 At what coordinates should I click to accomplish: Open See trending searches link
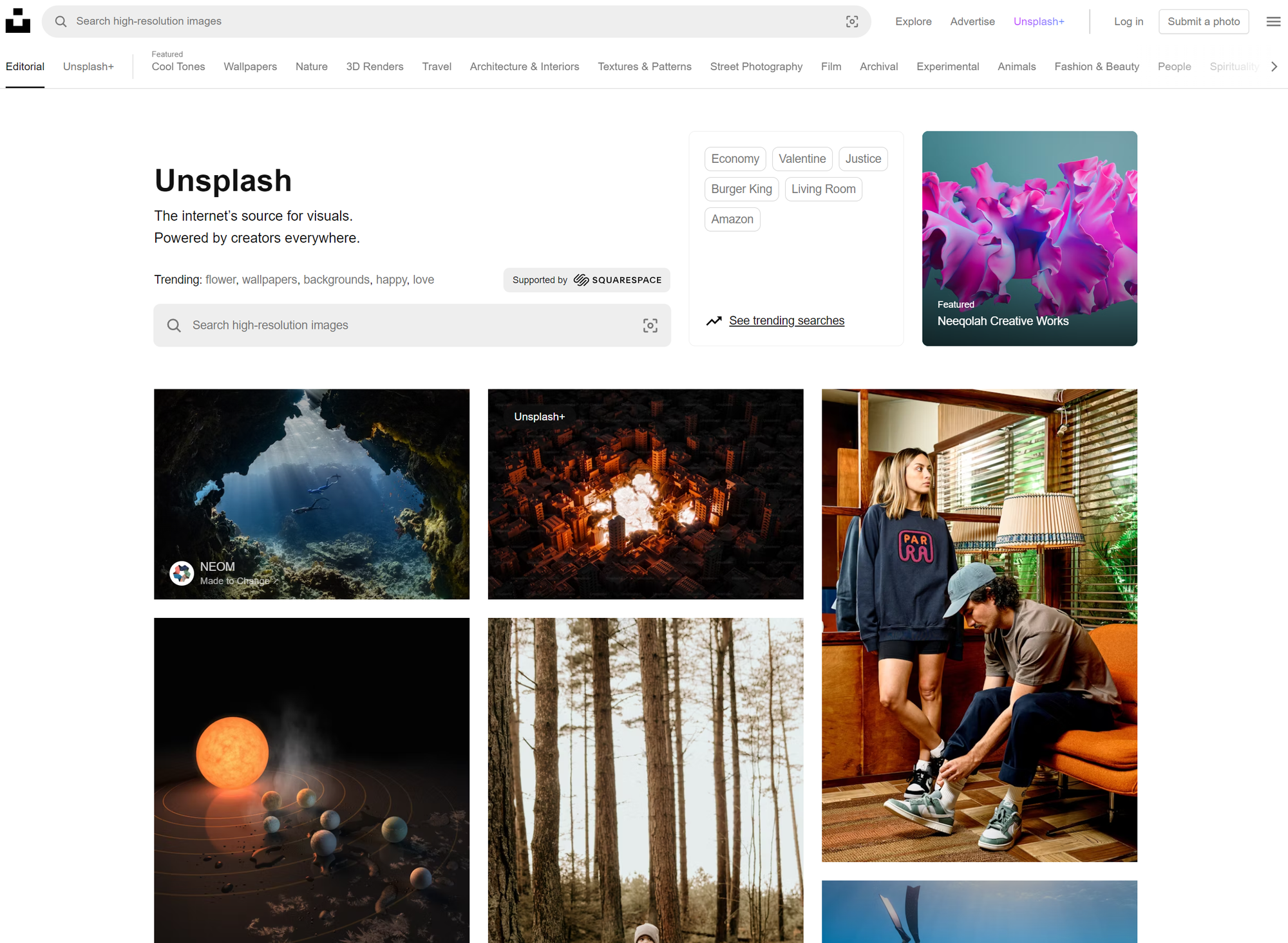click(786, 321)
